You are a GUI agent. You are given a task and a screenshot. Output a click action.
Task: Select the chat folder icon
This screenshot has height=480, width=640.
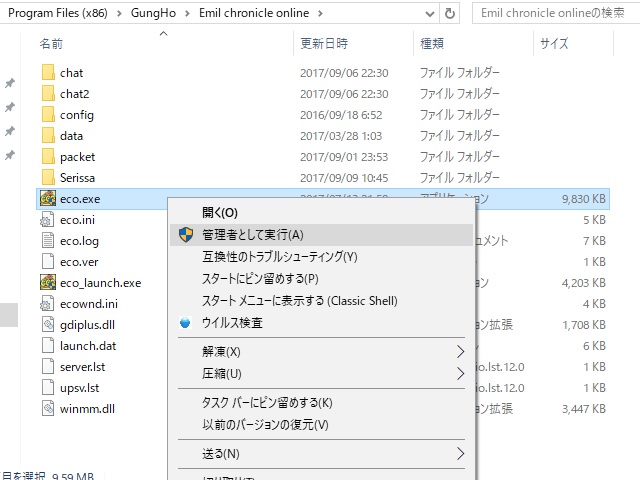click(x=48, y=72)
